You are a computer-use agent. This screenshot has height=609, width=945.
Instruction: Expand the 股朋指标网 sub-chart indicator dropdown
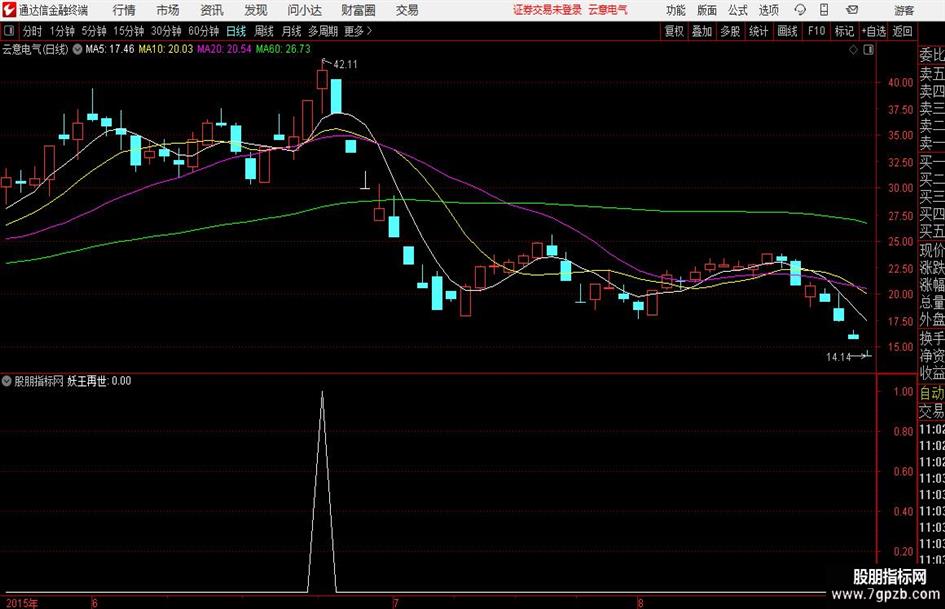[x=7, y=381]
